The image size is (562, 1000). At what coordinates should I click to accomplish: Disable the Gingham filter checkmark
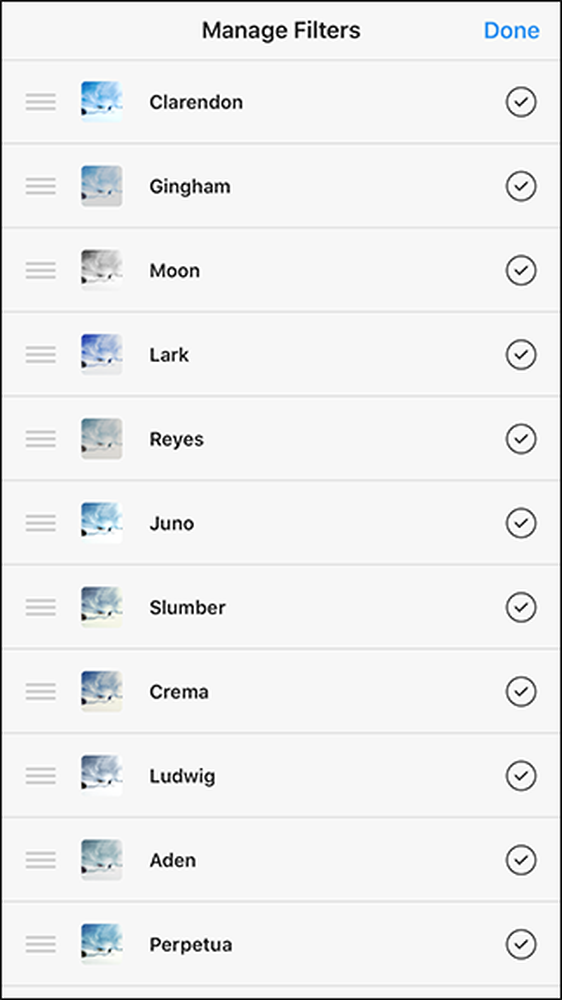tap(521, 186)
